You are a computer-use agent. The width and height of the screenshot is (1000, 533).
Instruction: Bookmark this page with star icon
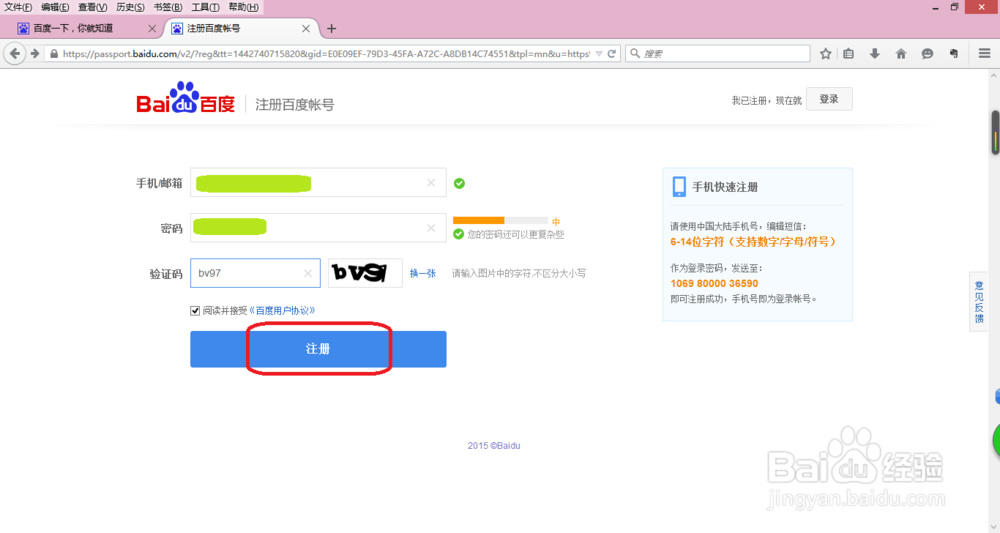[x=825, y=54]
